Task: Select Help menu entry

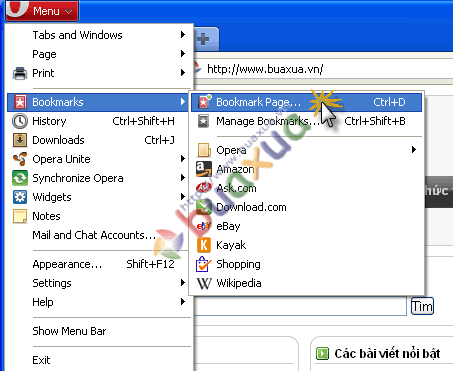Action: pos(99,302)
